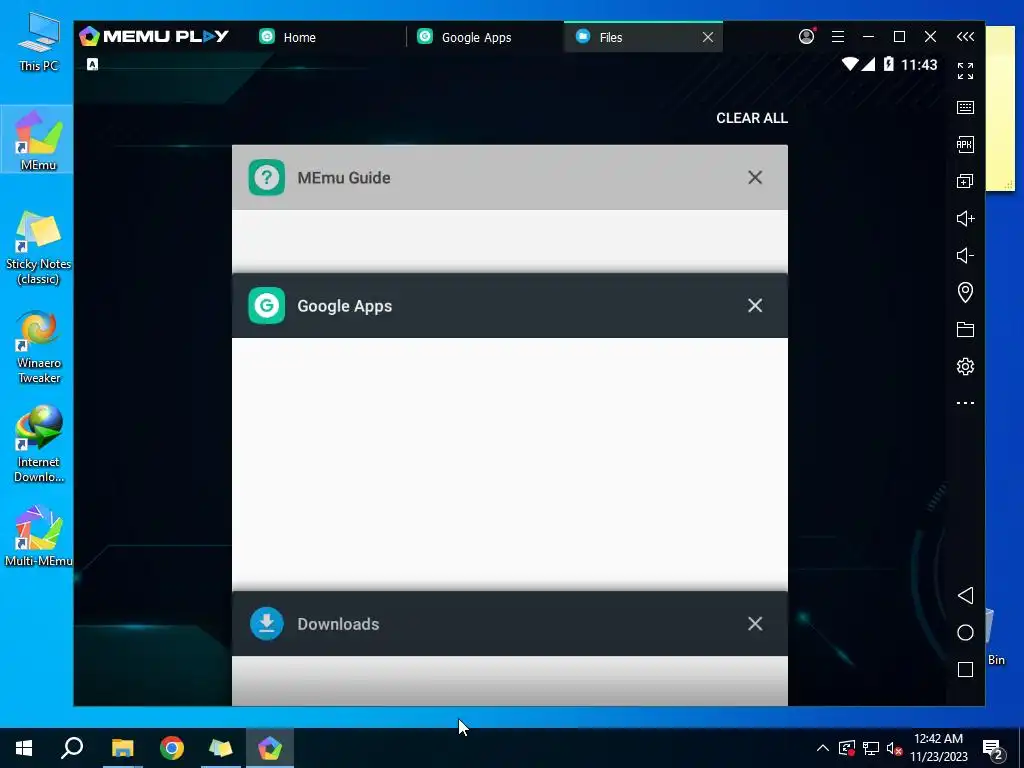Open the multi-instance add window icon
The height and width of the screenshot is (768, 1024).
pos(965,182)
